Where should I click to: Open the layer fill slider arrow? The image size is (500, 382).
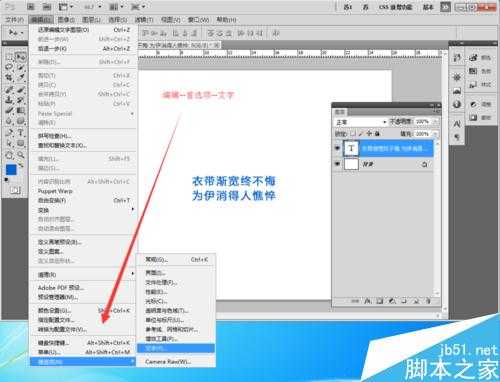(x=435, y=134)
